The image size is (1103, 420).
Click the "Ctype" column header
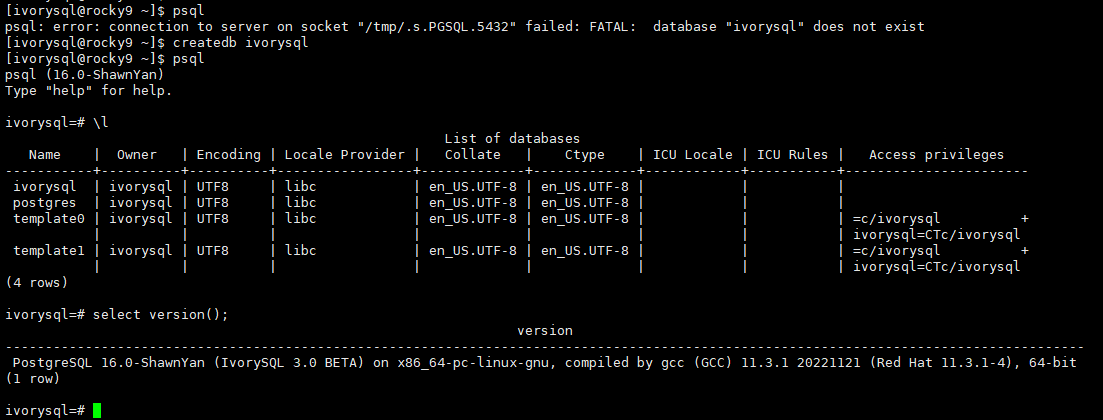point(585,155)
